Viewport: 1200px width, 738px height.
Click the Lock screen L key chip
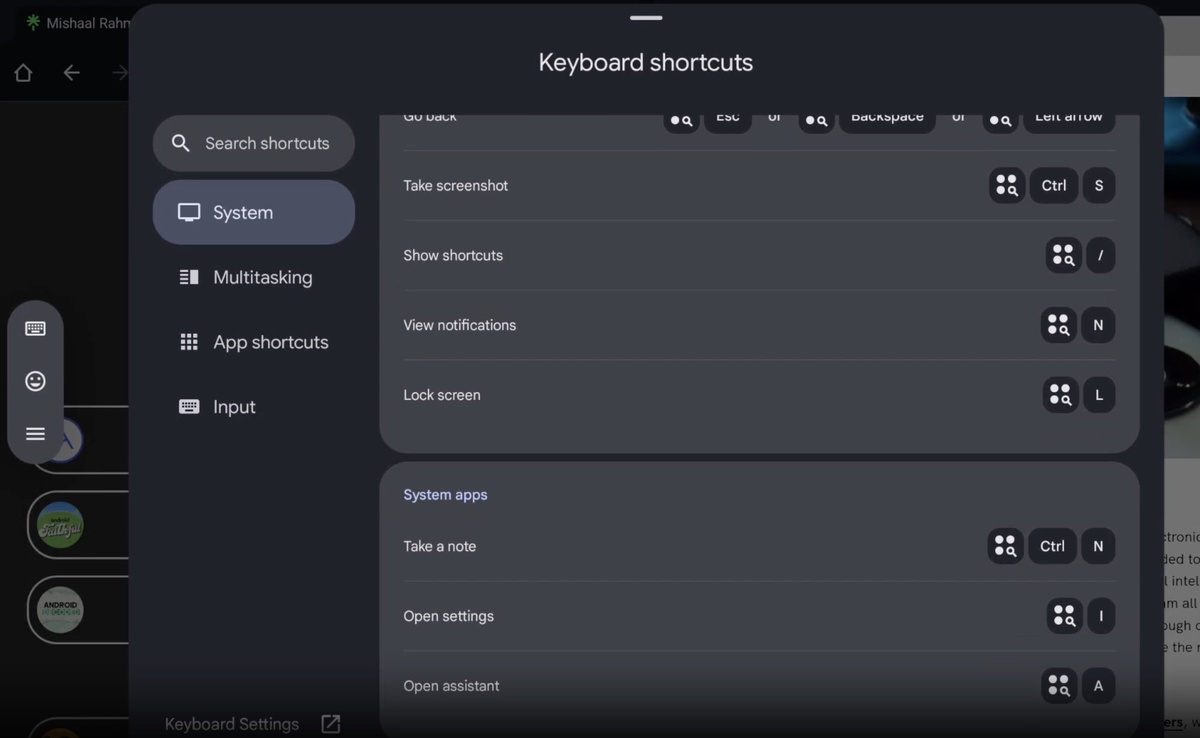(1099, 395)
